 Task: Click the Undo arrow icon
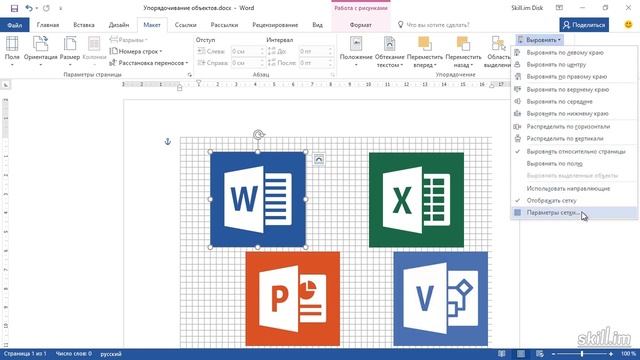(29, 8)
